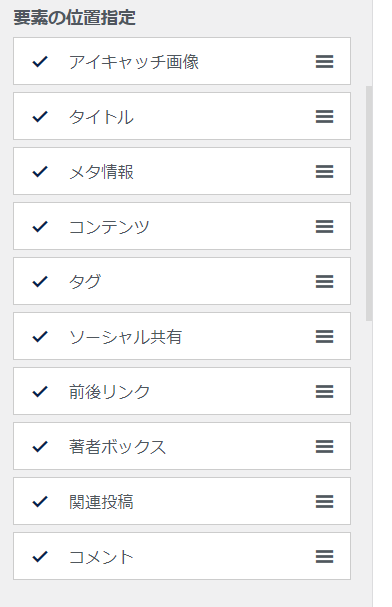Click the drag handle for ソーシャル共有
392x607 pixels.
tap(324, 336)
